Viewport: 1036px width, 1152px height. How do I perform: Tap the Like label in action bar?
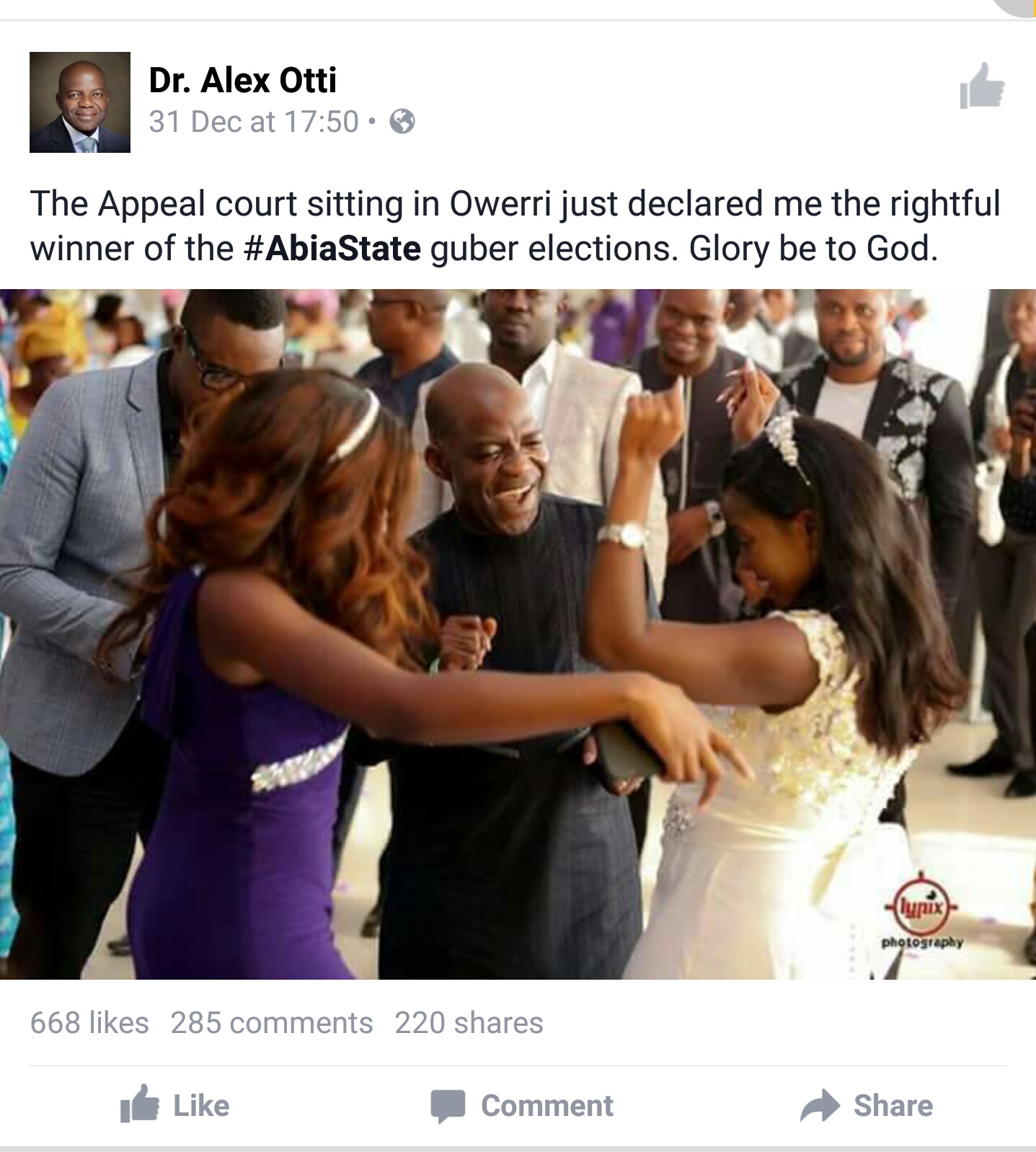201,1106
